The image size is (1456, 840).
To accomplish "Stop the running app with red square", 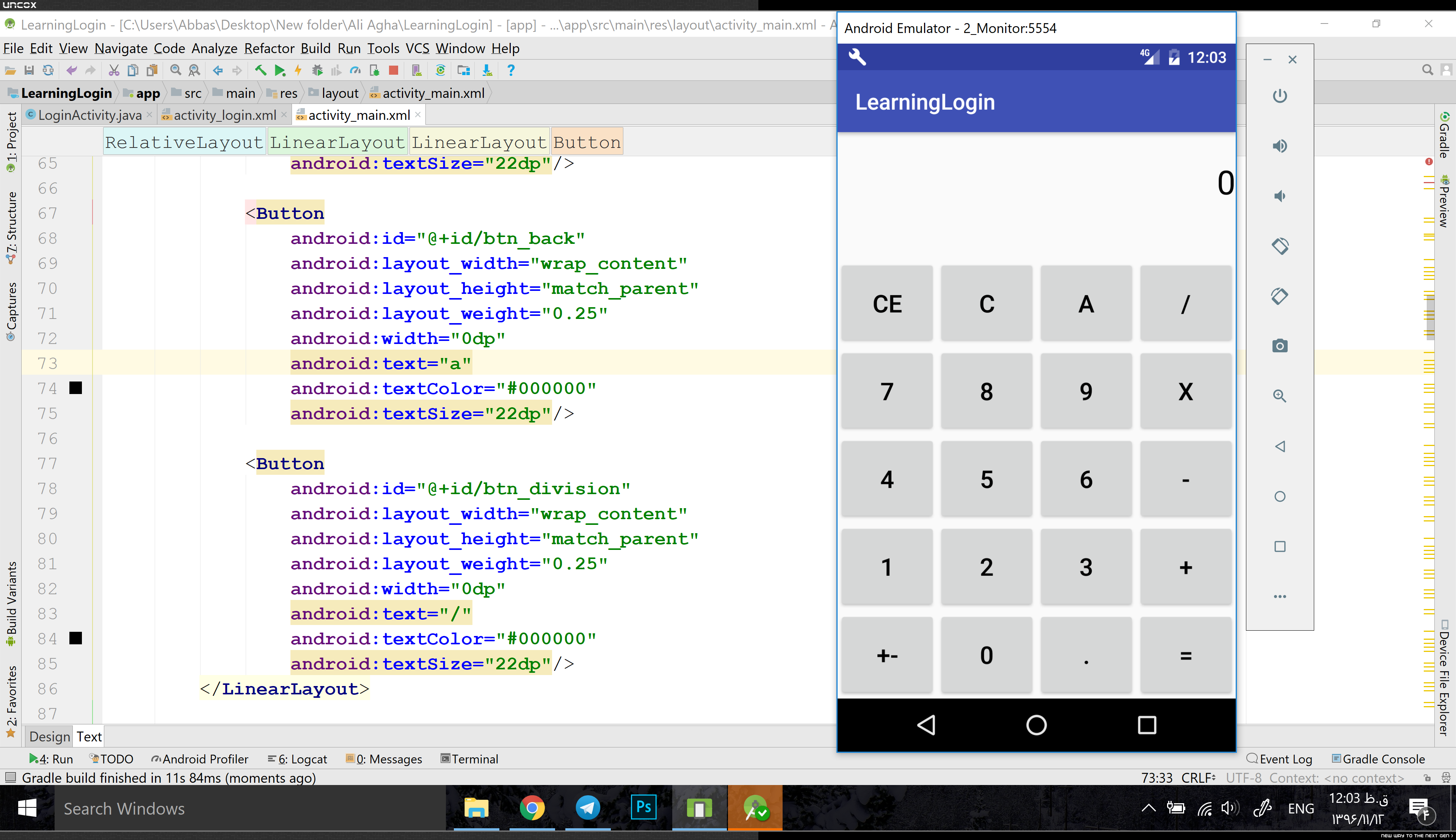I will point(393,71).
